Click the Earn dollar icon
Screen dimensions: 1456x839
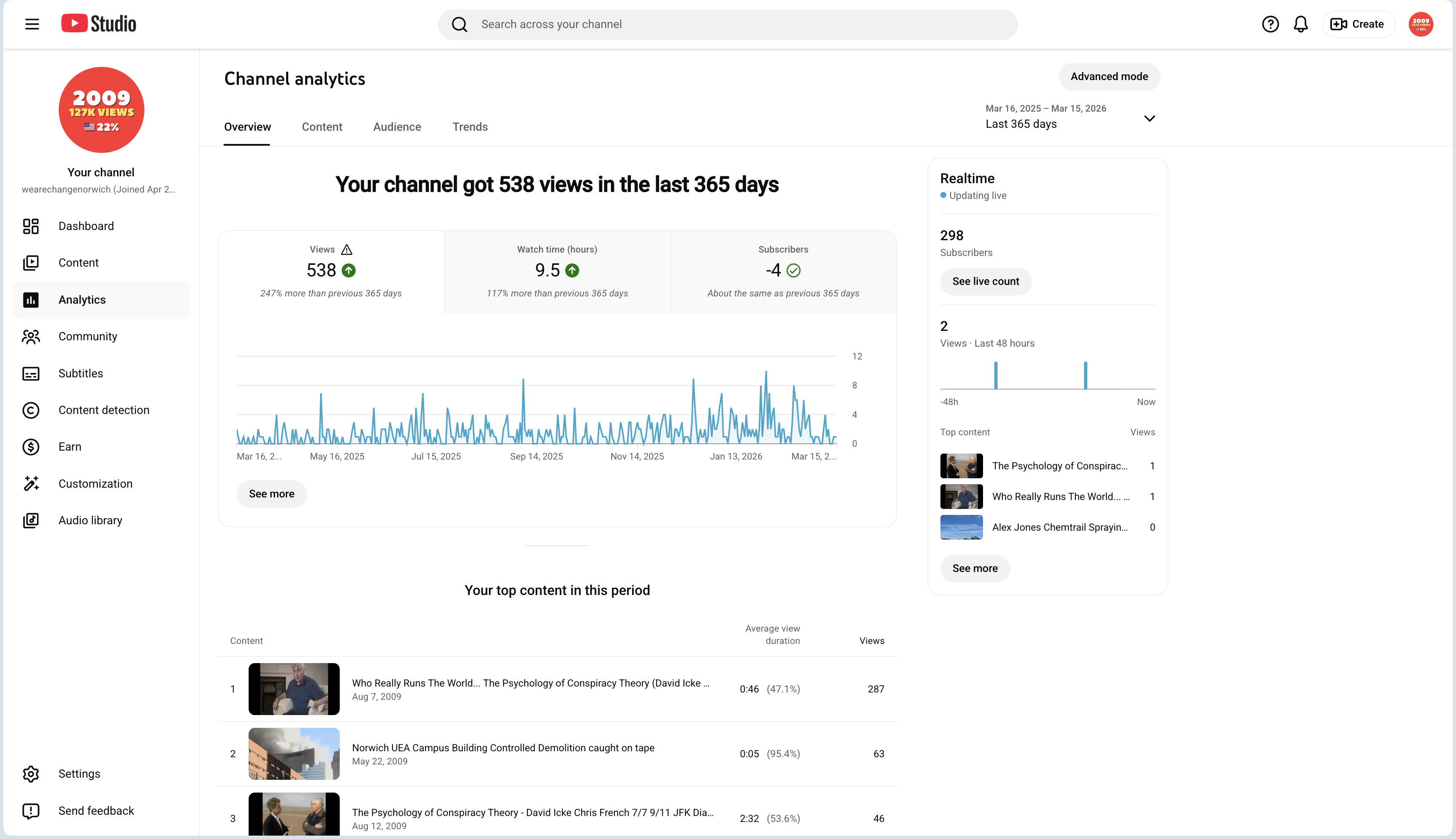click(31, 447)
